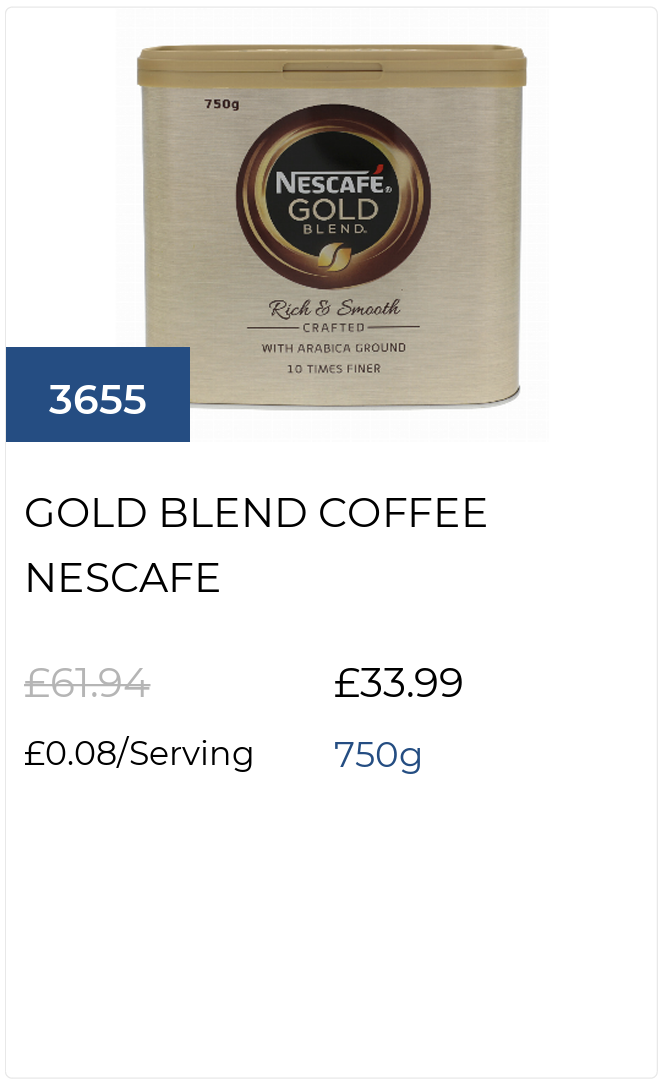Screen dimensions: 664x1086
Task: Click the blue 750g size link
Action: tap(377, 754)
